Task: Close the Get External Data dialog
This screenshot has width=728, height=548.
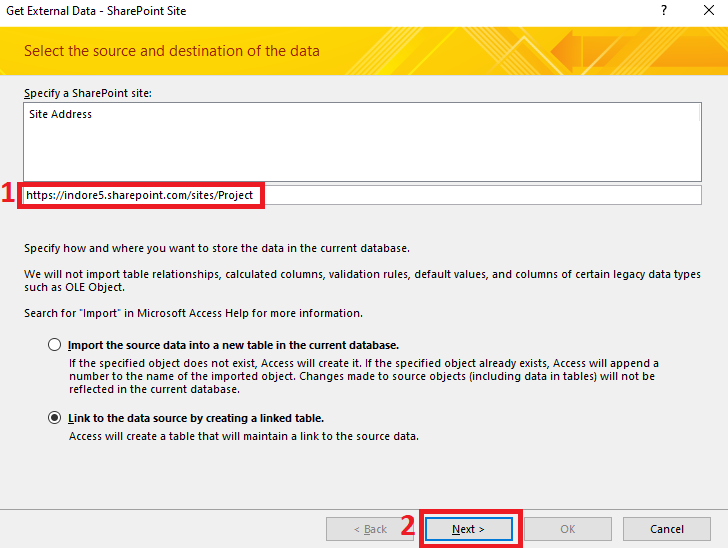Action: tap(705, 11)
